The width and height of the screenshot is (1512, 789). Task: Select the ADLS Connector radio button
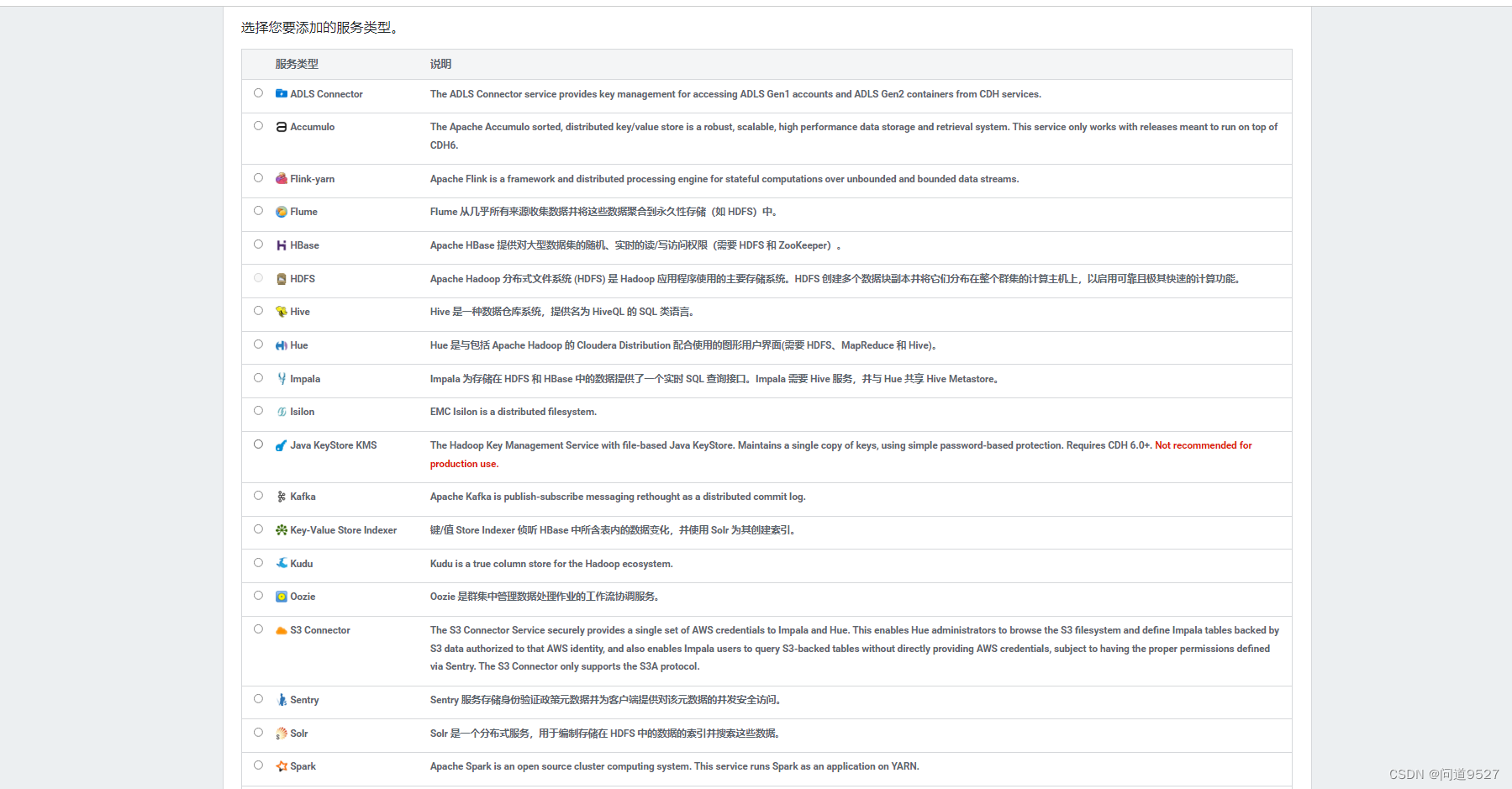pyautogui.click(x=258, y=93)
